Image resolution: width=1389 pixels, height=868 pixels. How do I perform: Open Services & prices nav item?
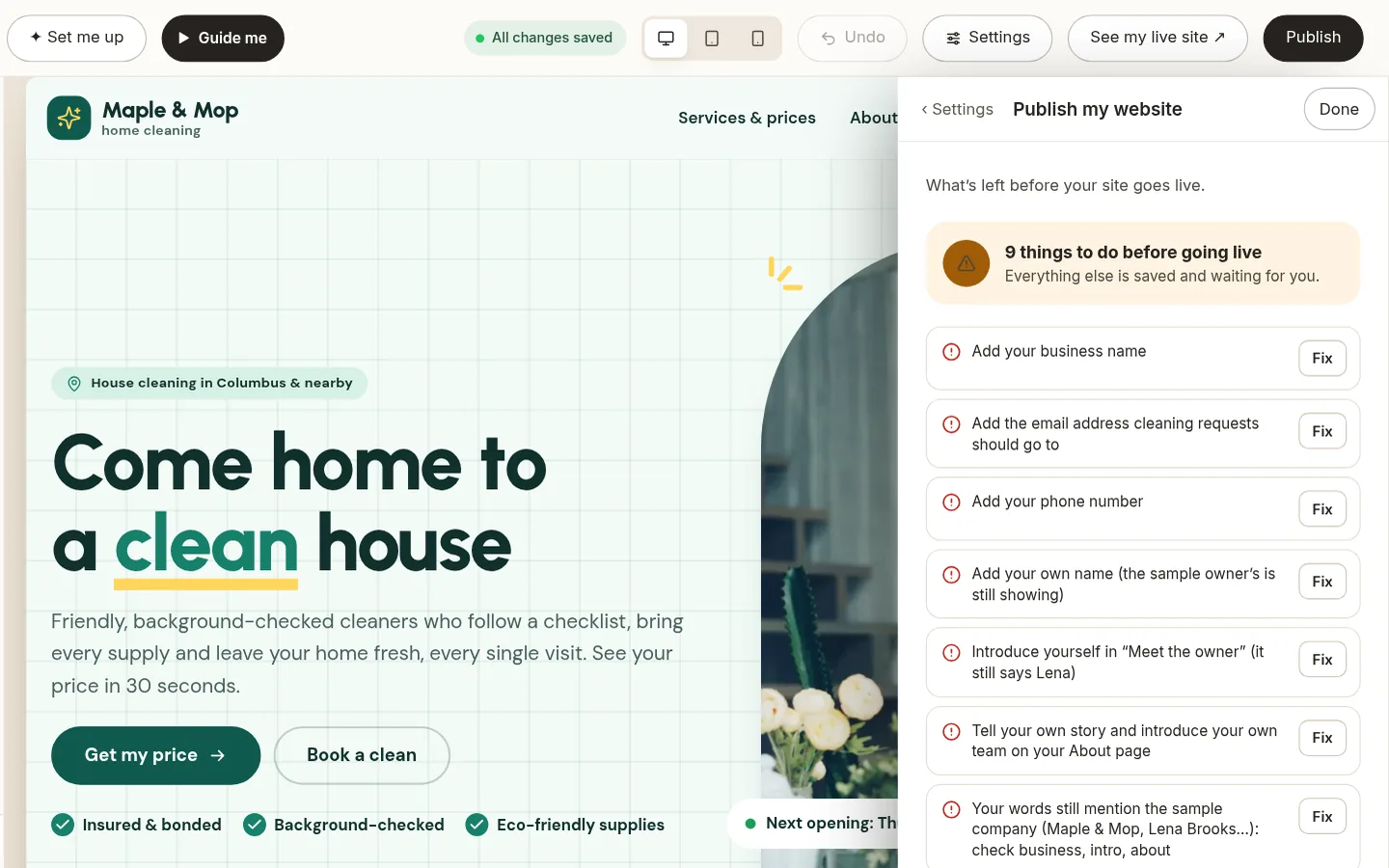[747, 118]
